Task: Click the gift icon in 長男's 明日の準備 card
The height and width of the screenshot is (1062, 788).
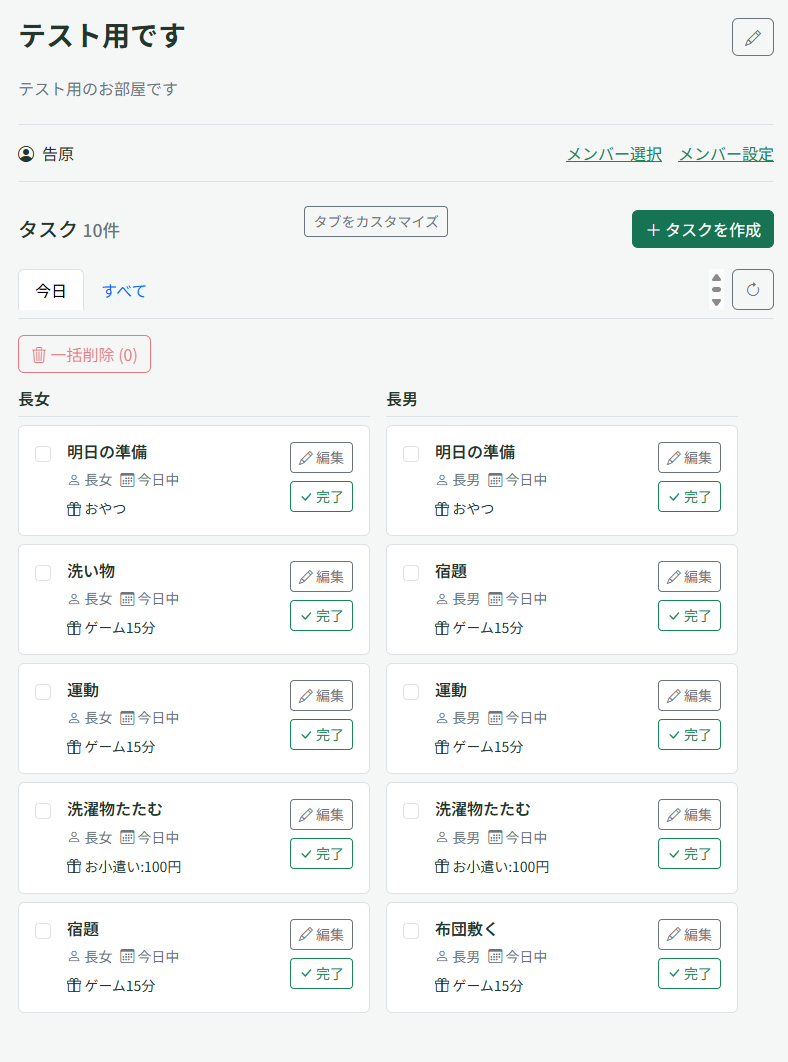Action: pyautogui.click(x=442, y=509)
